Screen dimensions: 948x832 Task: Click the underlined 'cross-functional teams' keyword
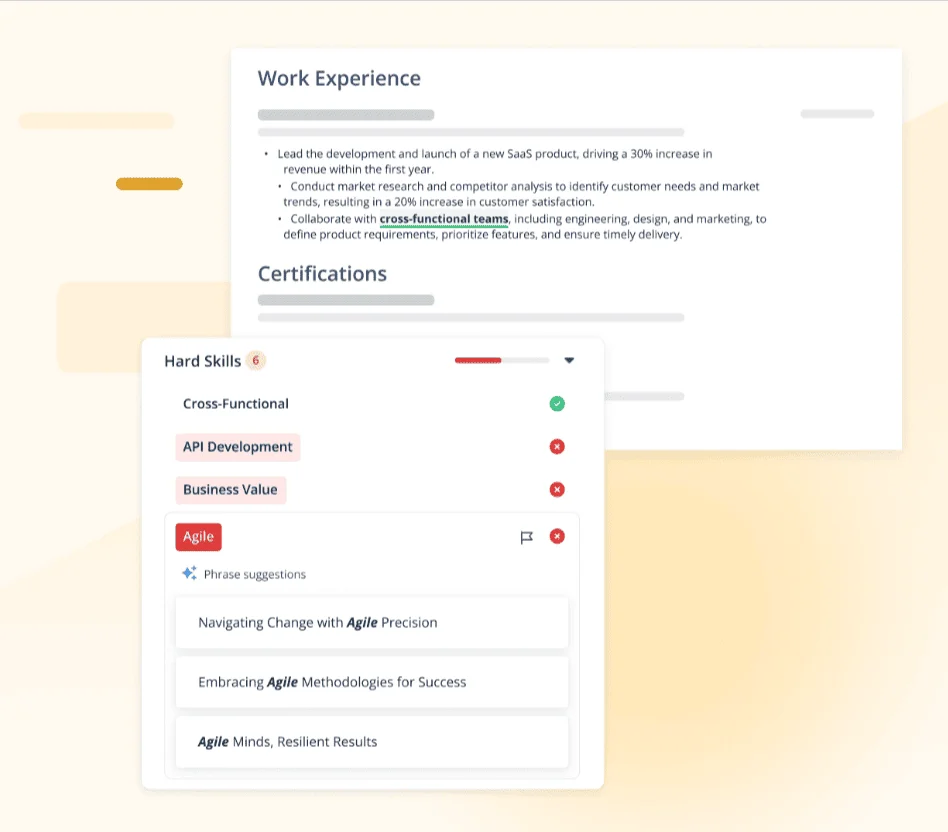(444, 219)
